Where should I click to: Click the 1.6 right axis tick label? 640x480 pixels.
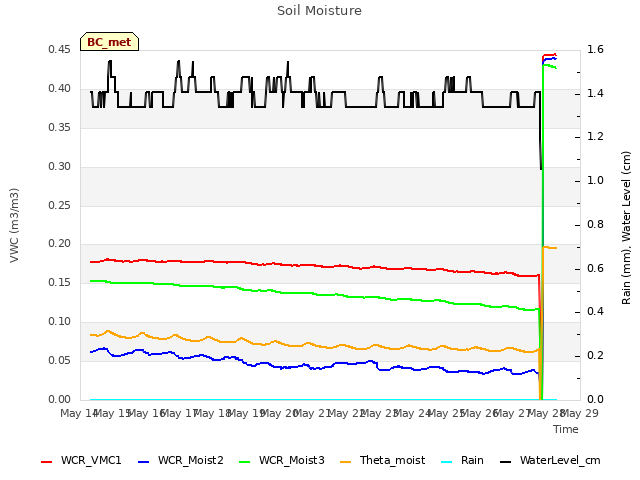tap(595, 50)
